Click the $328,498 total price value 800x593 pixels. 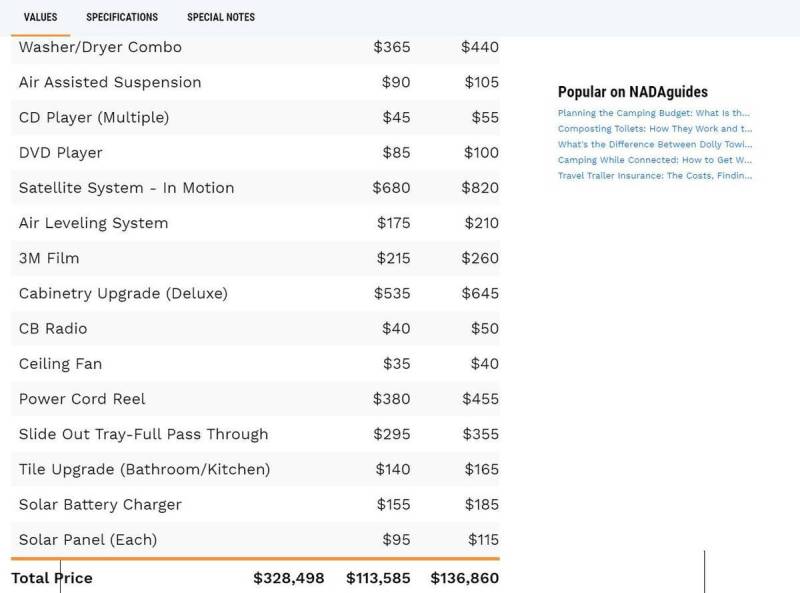(x=288, y=578)
